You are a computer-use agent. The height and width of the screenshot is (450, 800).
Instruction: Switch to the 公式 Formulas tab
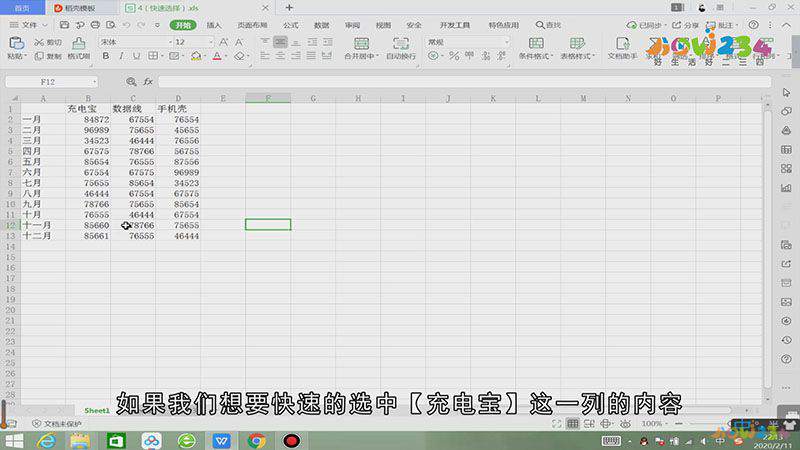click(x=290, y=25)
